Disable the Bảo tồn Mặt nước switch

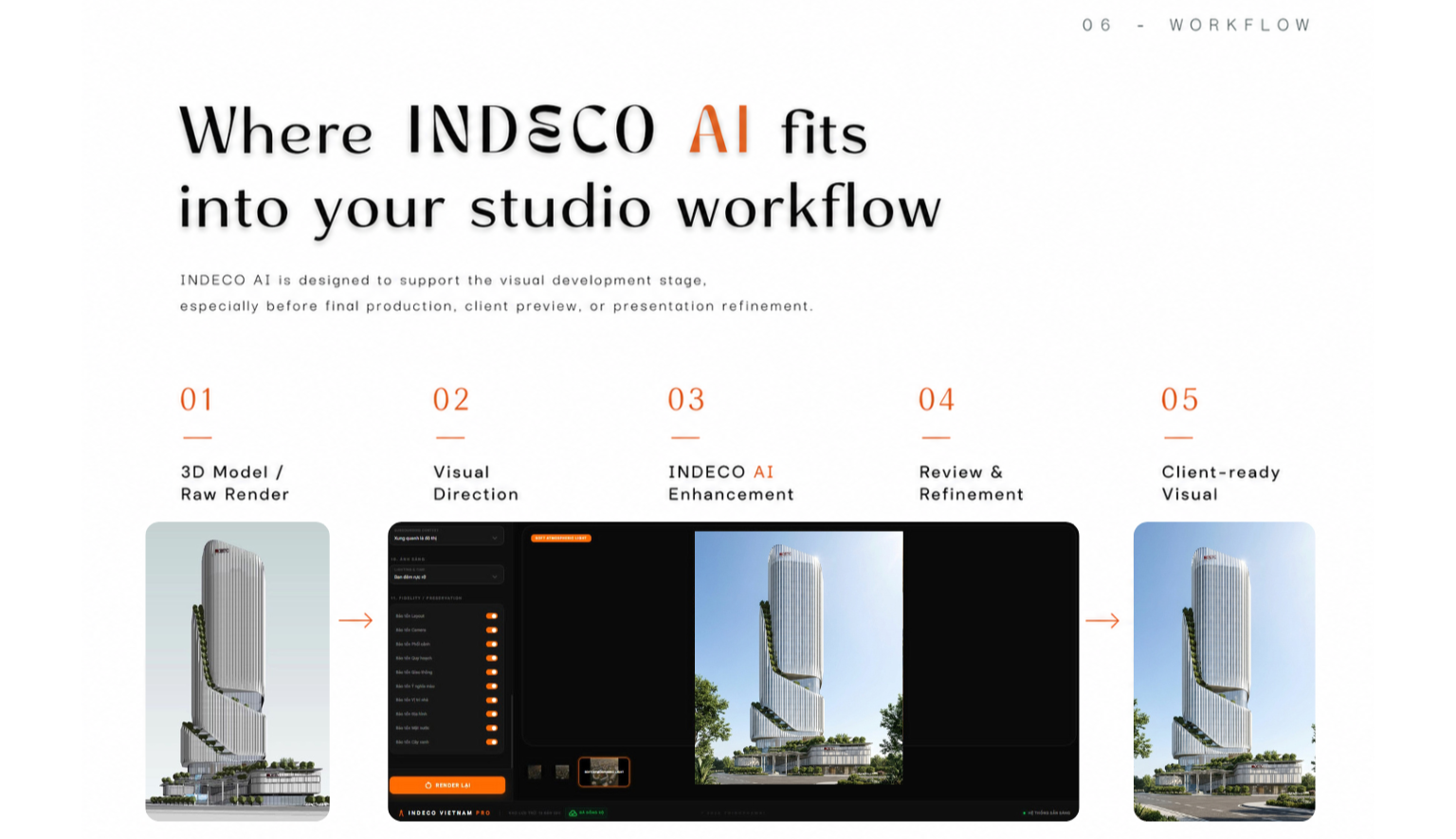[x=492, y=728]
